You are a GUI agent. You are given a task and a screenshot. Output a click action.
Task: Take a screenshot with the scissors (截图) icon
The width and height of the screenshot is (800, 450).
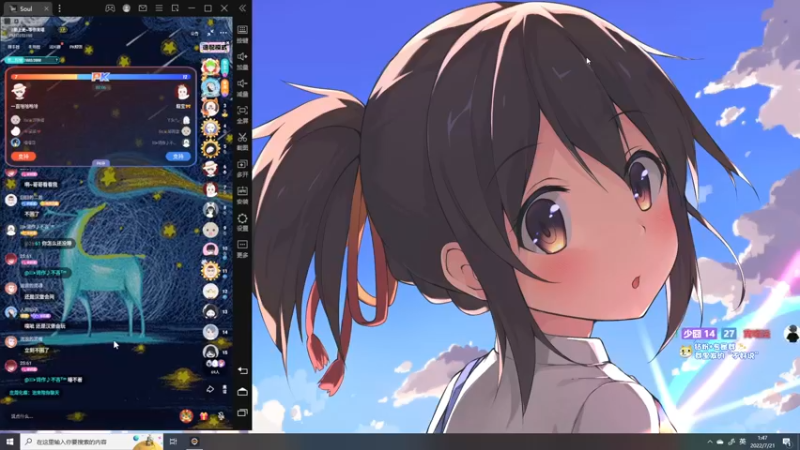click(242, 141)
